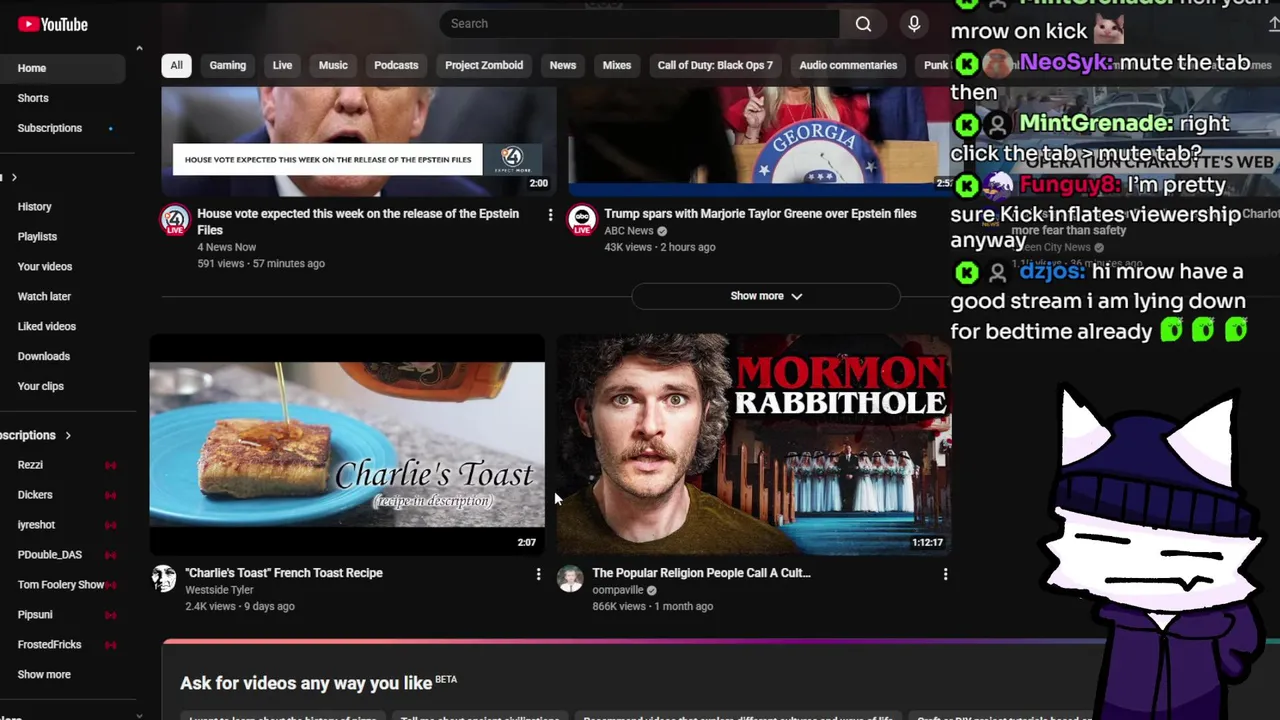Open The Popular Religion People Call A Cult title
Viewport: 1280px width, 720px height.
pyautogui.click(x=701, y=573)
